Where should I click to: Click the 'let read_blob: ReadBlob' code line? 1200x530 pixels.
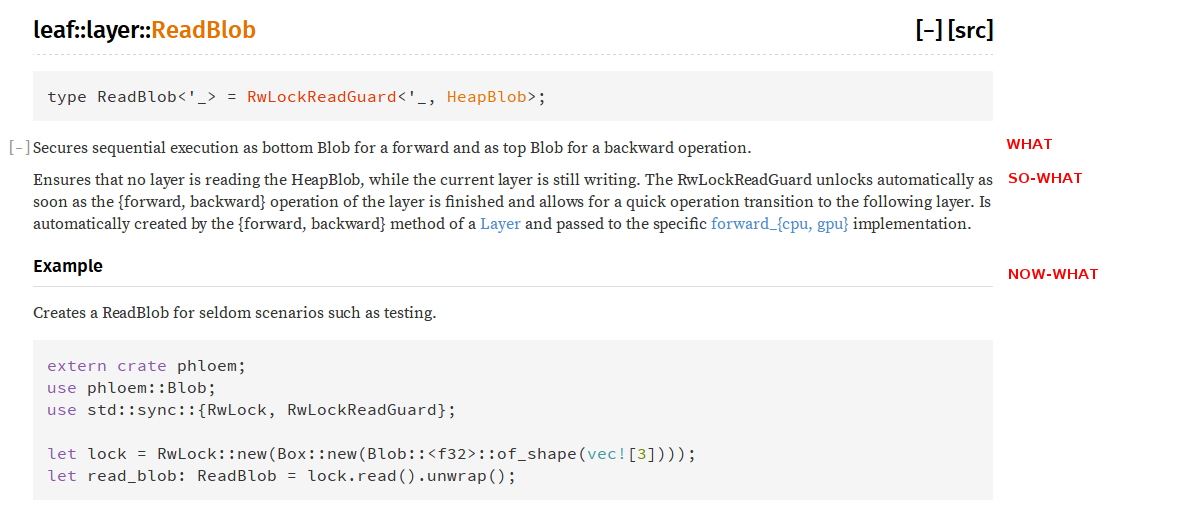tap(282, 476)
